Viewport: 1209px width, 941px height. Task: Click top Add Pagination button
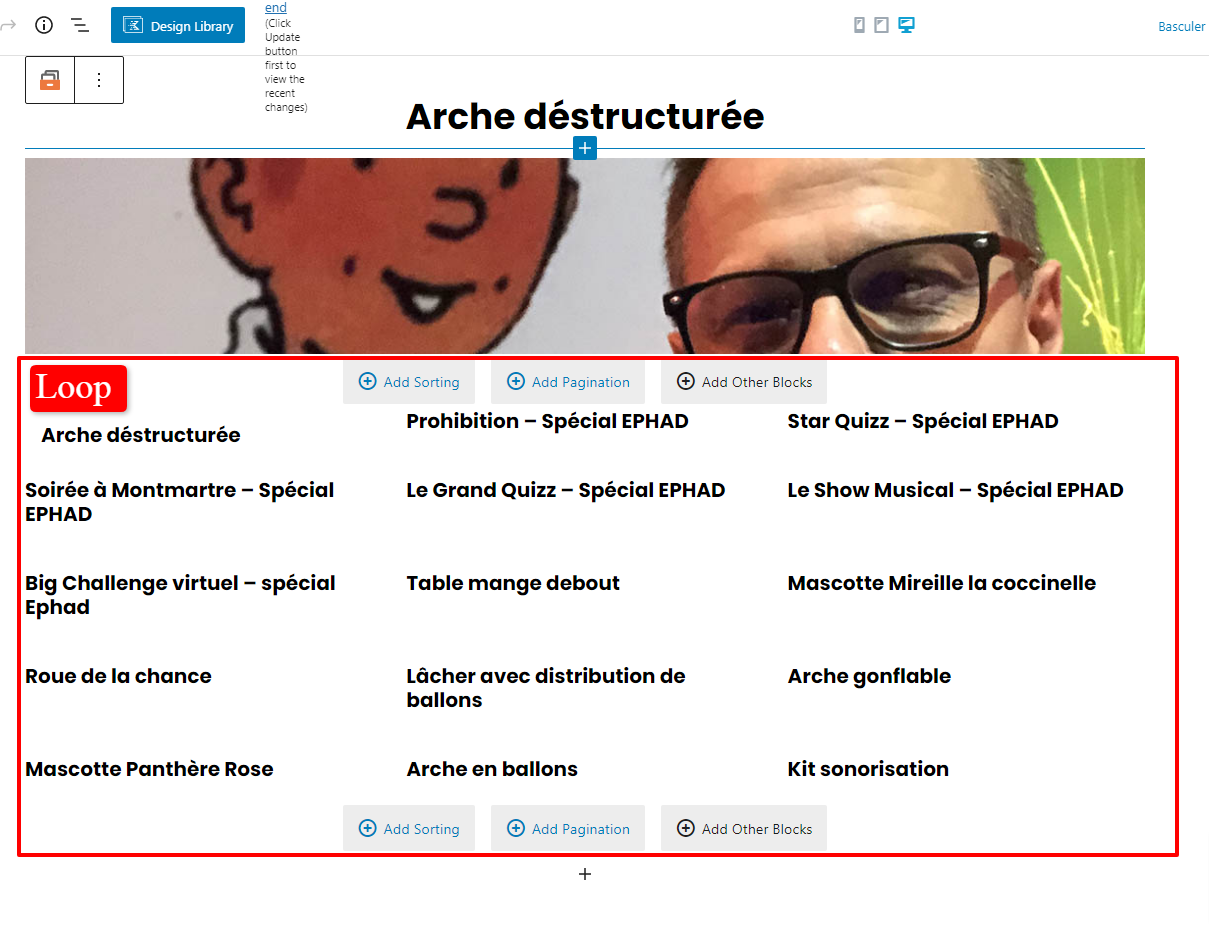pos(568,382)
